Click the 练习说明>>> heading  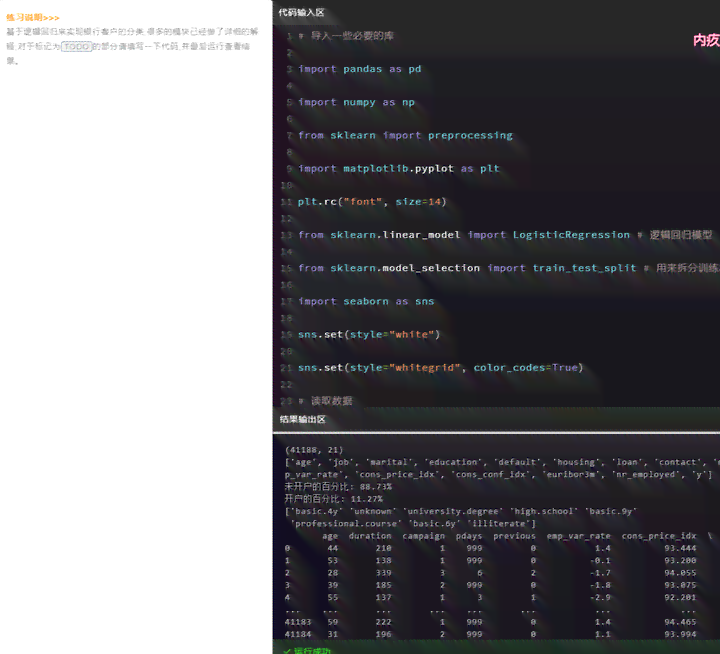coord(33,17)
